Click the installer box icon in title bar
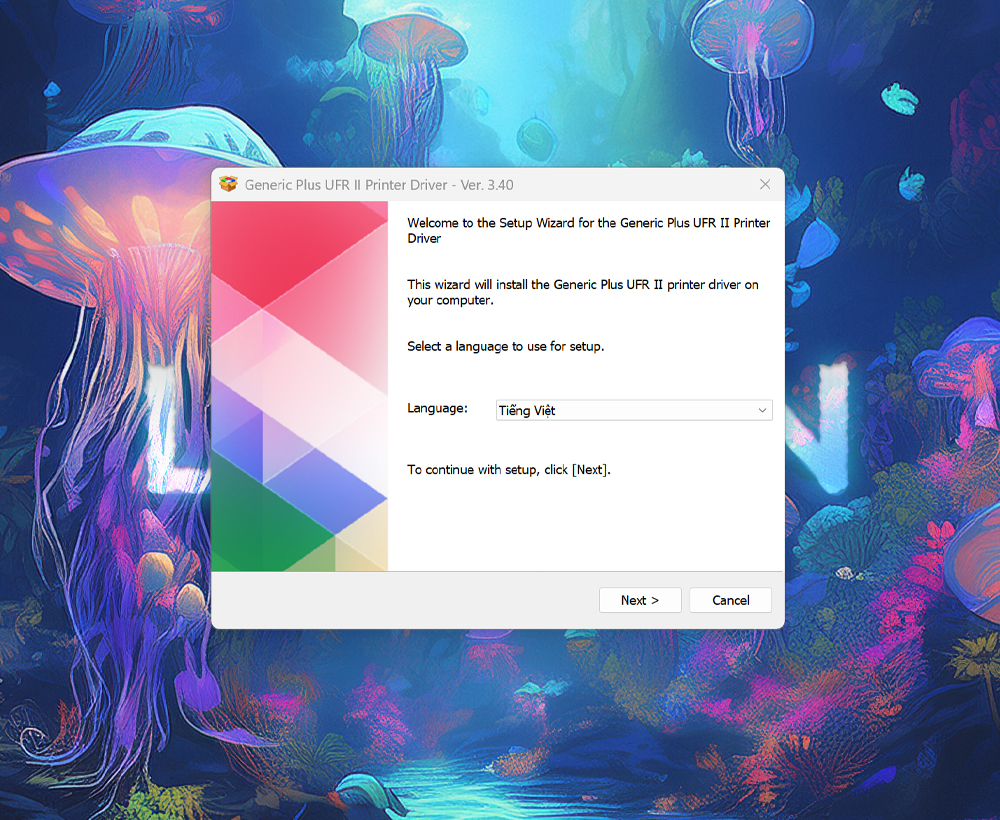This screenshot has width=1000, height=820. tap(228, 185)
